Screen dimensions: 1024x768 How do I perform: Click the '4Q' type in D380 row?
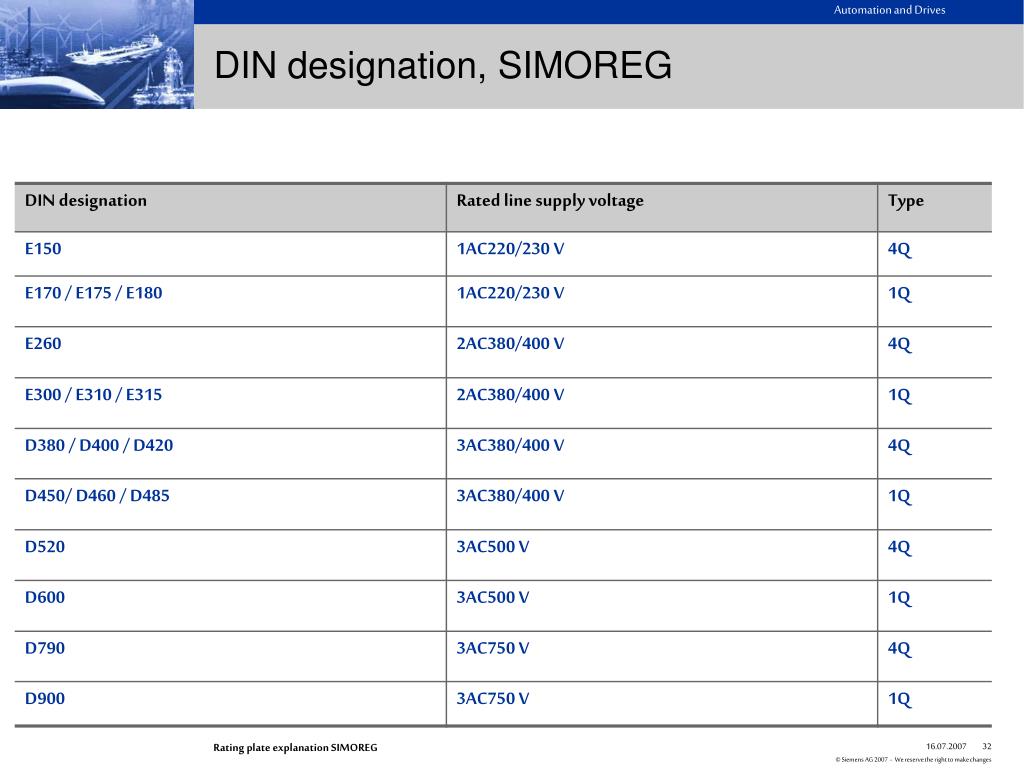(x=899, y=446)
